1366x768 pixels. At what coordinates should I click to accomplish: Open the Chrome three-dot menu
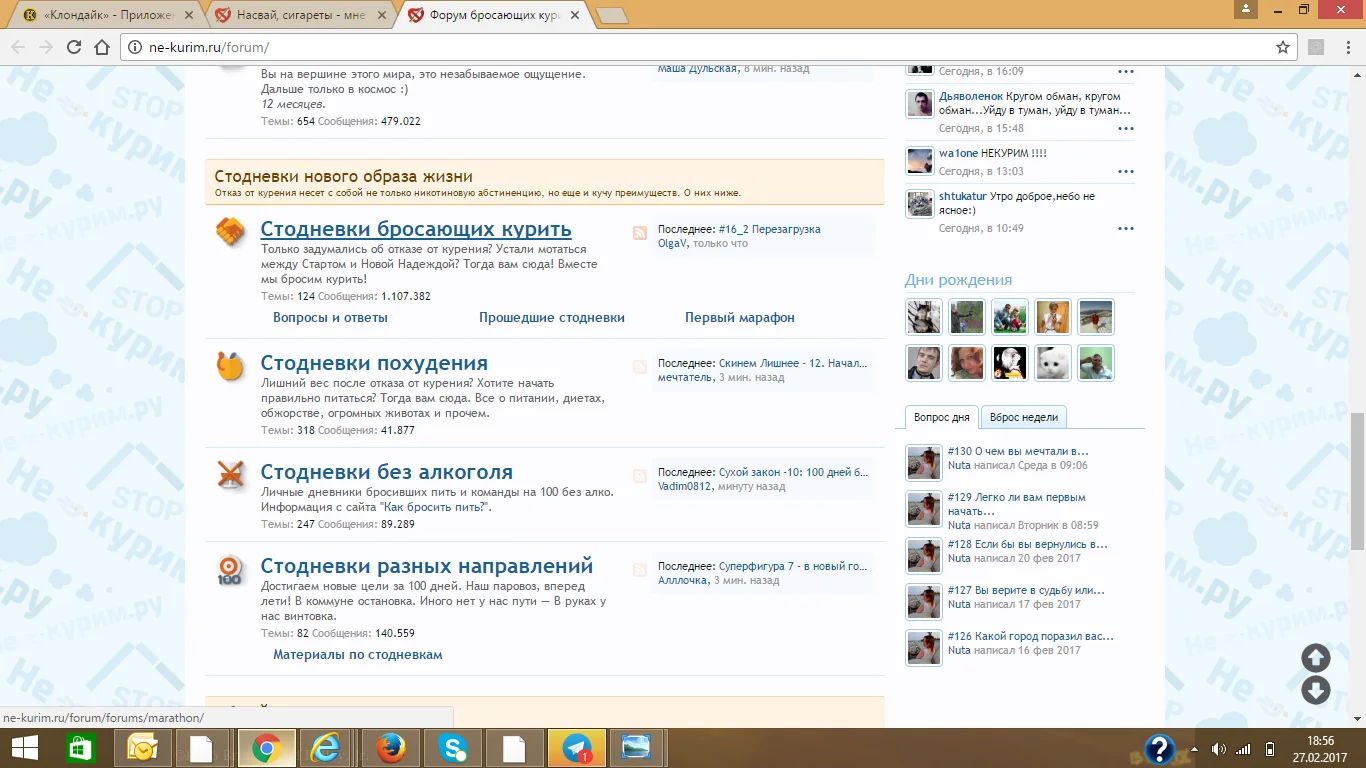[1348, 47]
